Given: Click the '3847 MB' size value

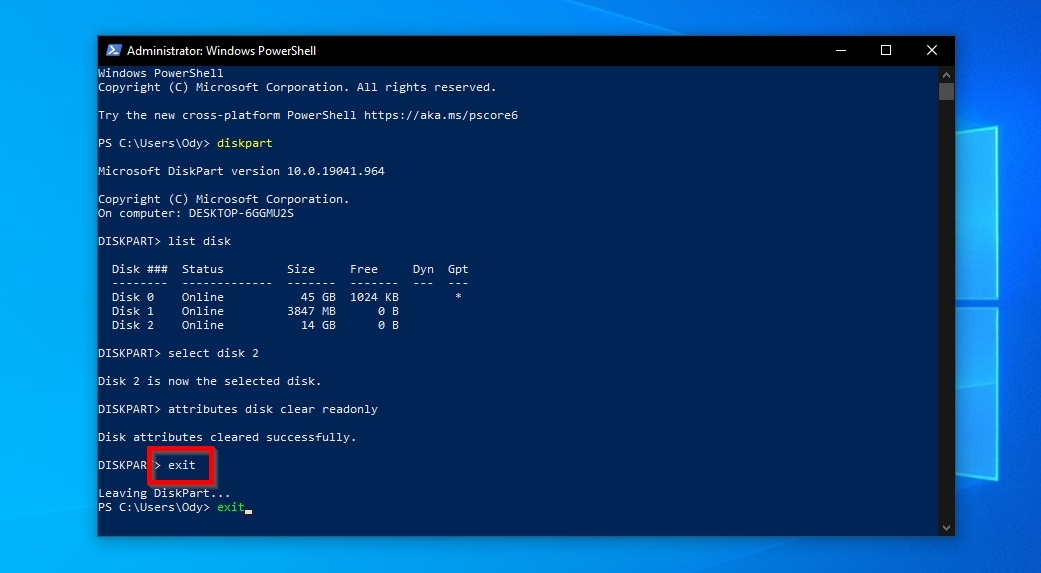Looking at the screenshot, I should [x=311, y=311].
